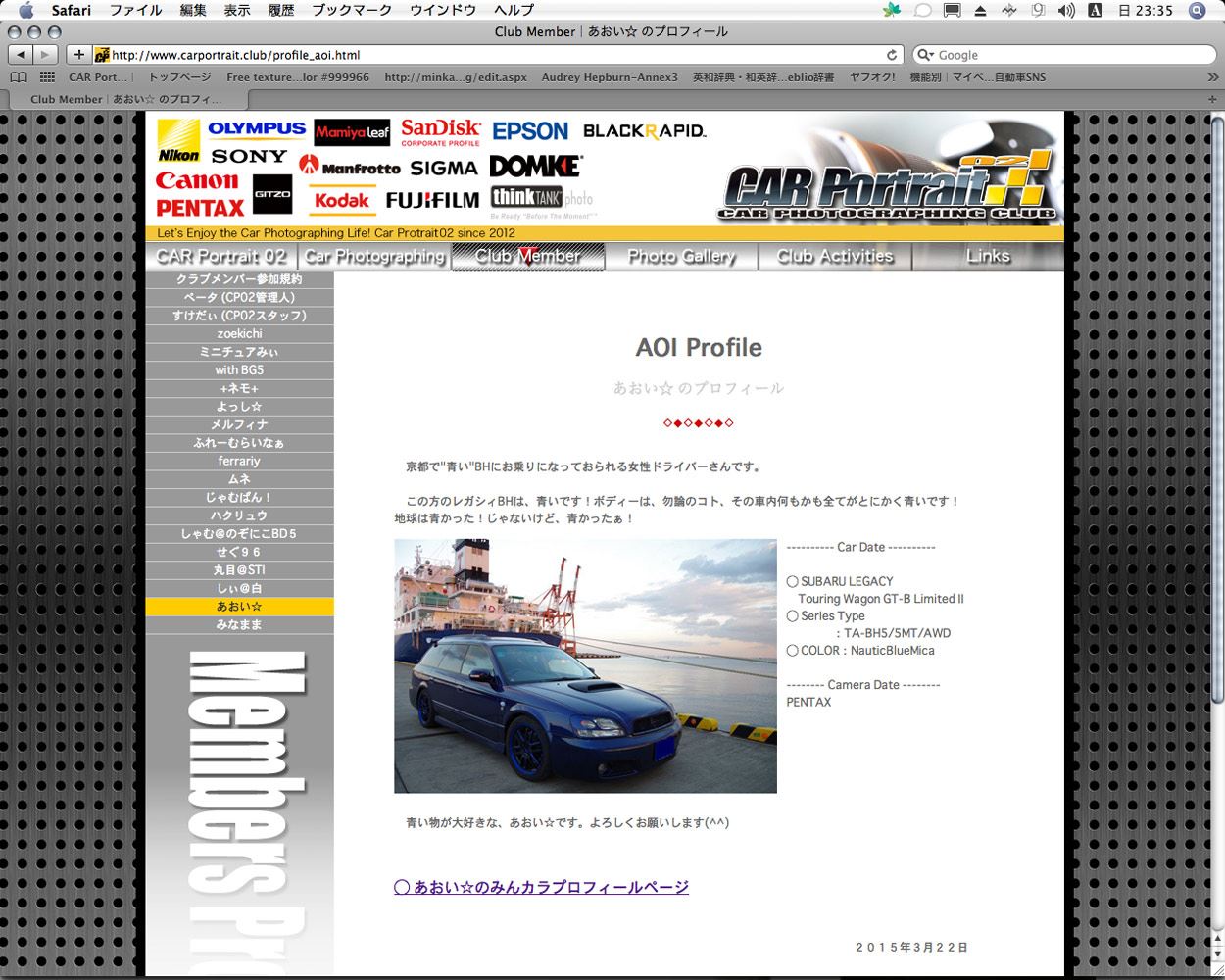Click the DOMKE logo in the banner
This screenshot has width=1225, height=980.
point(536,166)
